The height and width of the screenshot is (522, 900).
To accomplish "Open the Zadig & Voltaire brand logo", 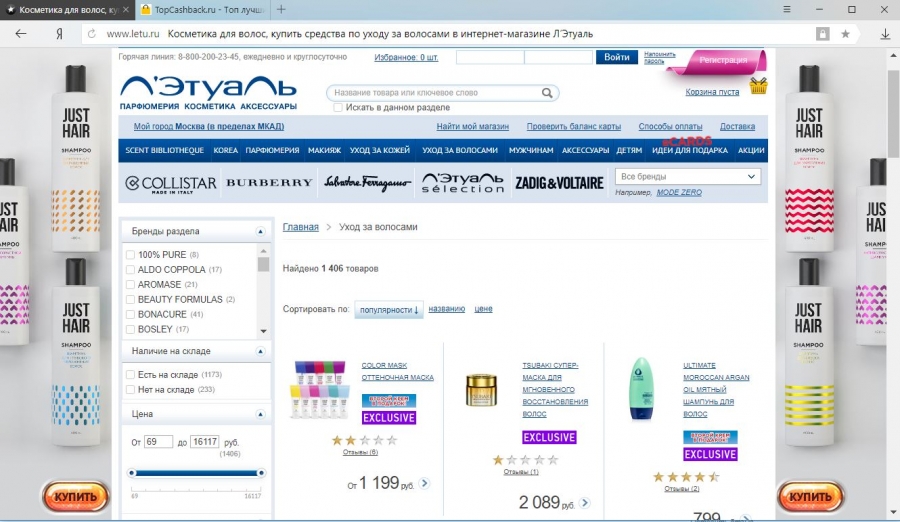I will pyautogui.click(x=559, y=183).
